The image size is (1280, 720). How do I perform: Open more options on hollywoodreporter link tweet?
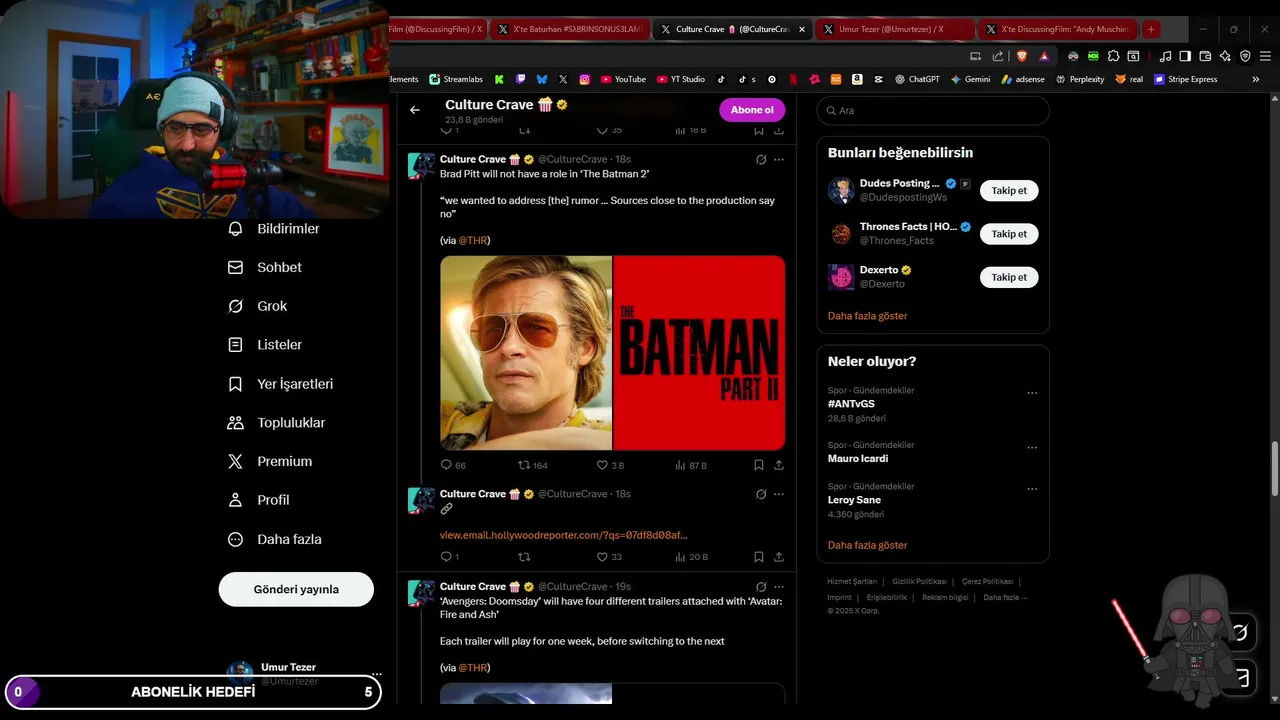tap(779, 494)
